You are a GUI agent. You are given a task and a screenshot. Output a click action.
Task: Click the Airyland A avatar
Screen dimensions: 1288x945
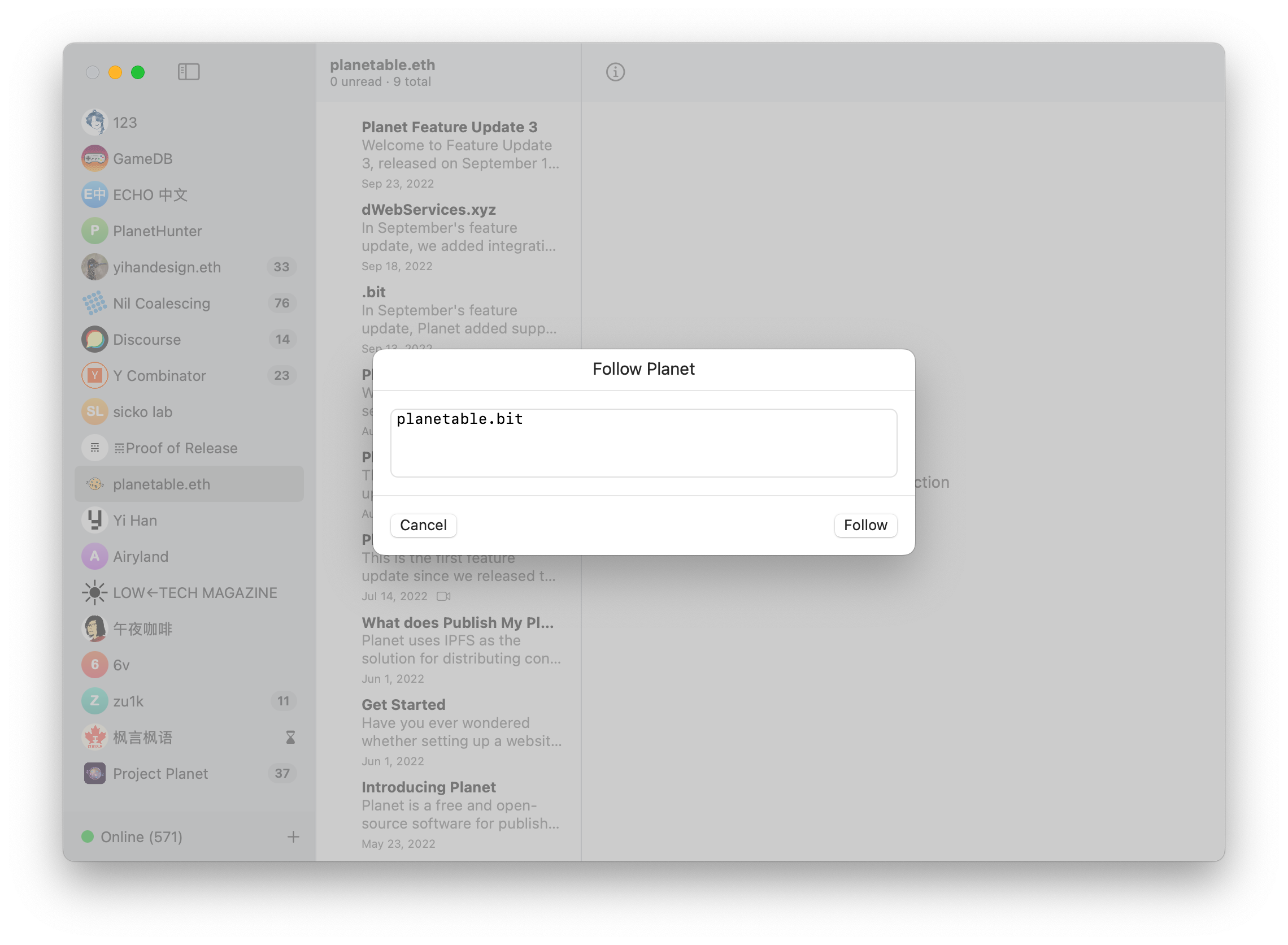[95, 557]
